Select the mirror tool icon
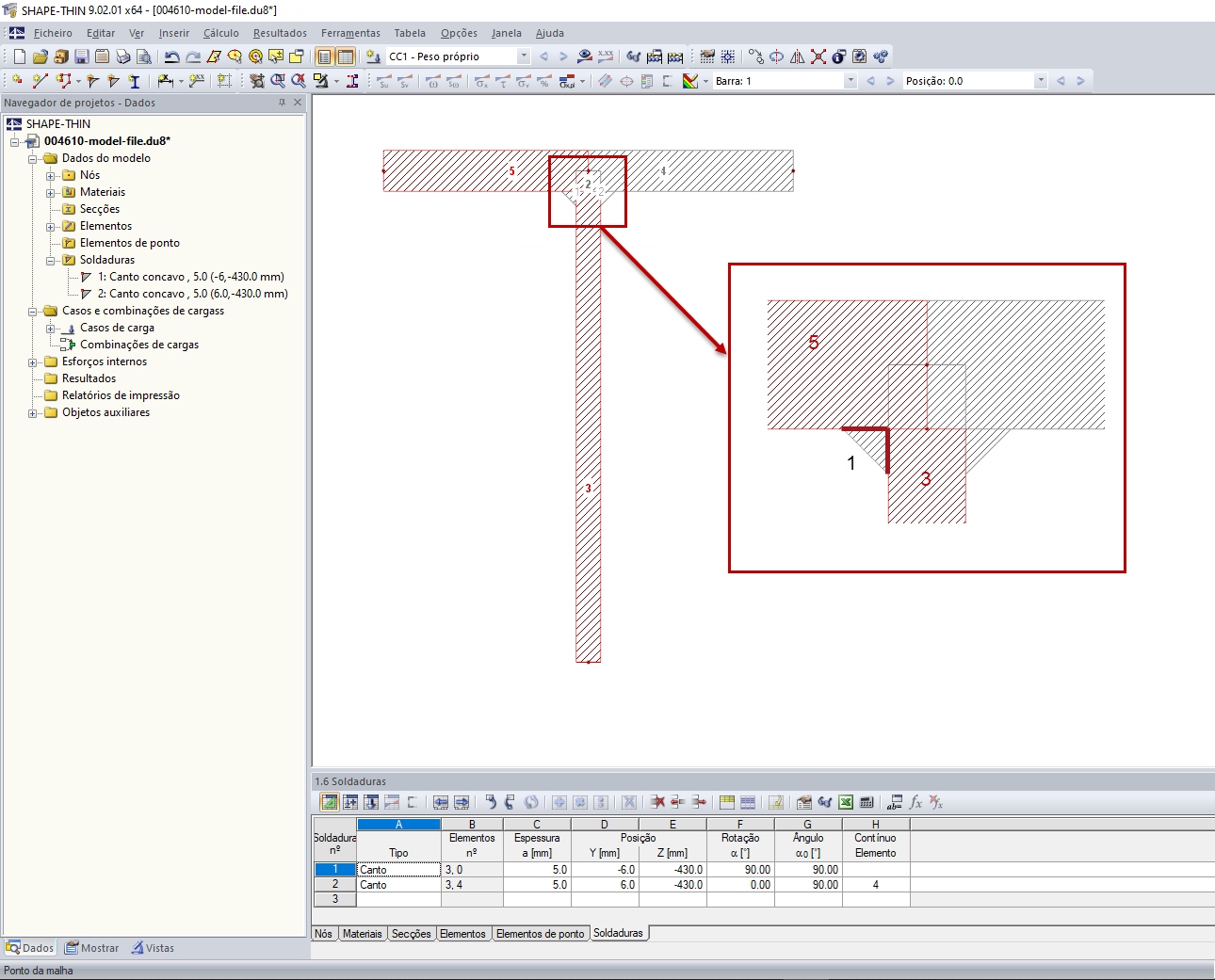This screenshot has height=980, width=1215. pyautogui.click(x=798, y=56)
